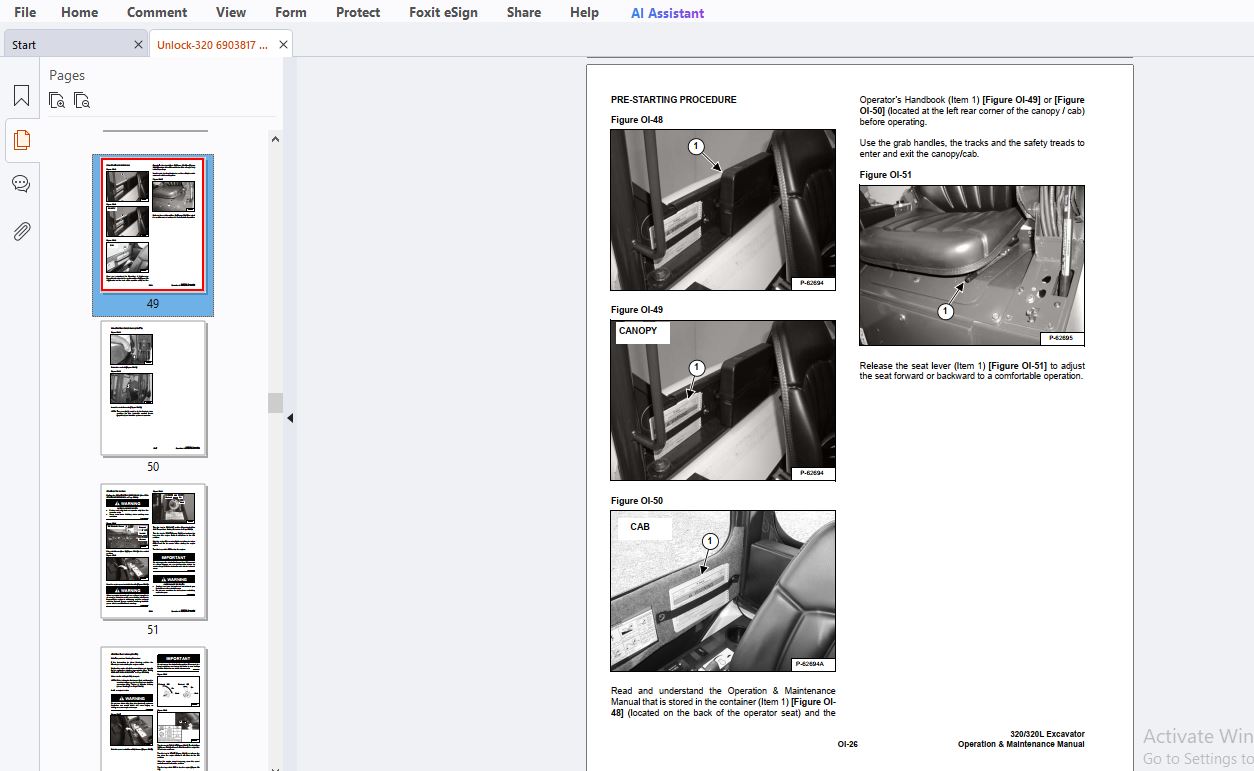Click the Figure OI-51 seat lever photograph
Screen dimensions: 1254x771
tap(972, 265)
